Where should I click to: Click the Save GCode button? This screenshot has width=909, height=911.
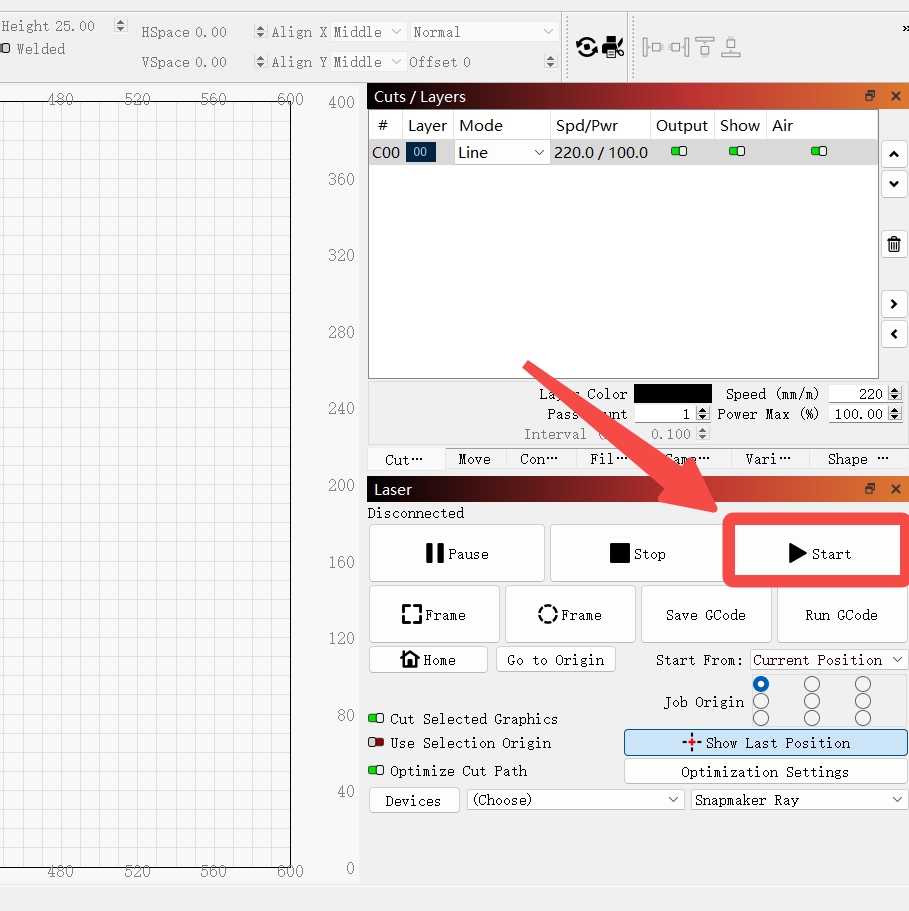[706, 614]
